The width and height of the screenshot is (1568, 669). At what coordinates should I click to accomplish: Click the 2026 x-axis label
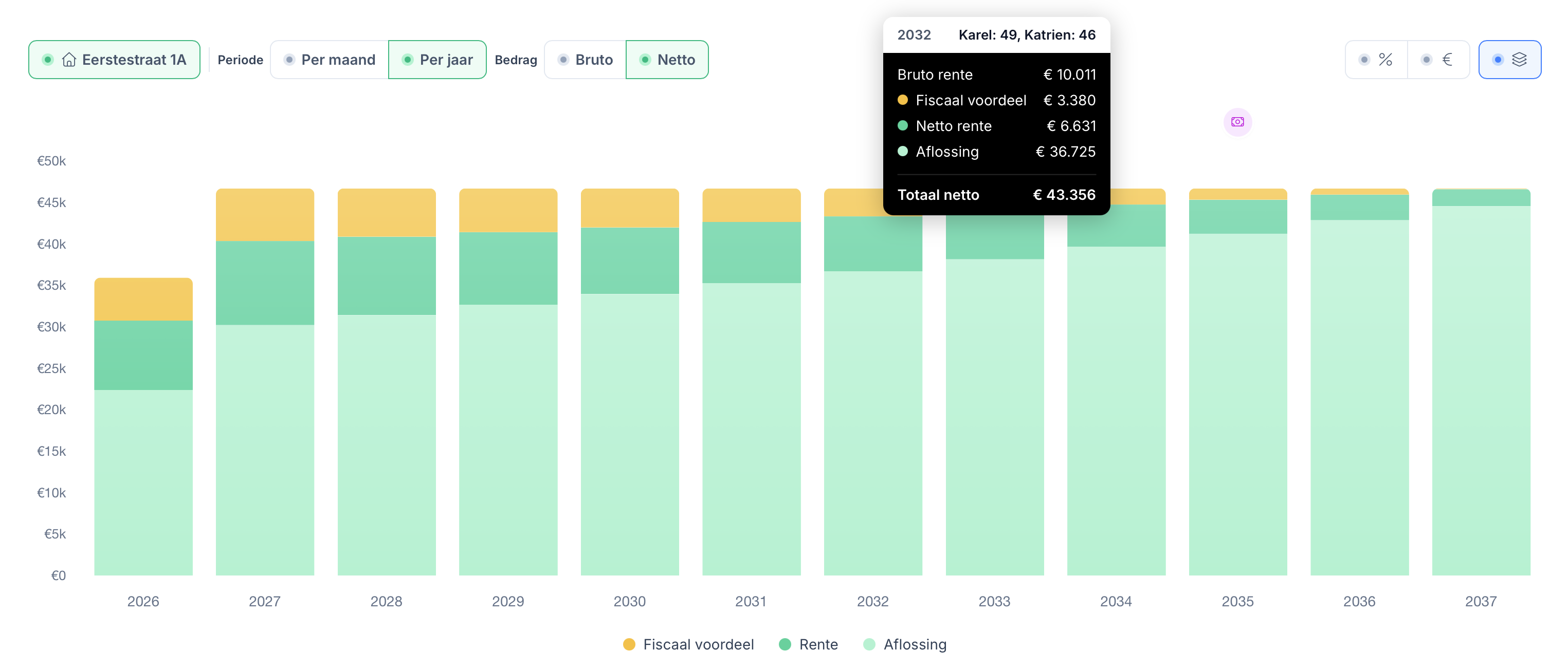point(143,602)
